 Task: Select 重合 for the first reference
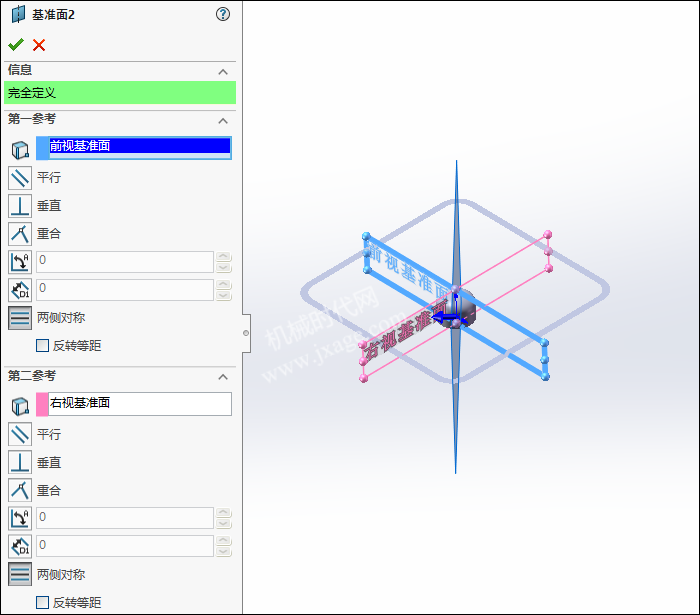20,234
